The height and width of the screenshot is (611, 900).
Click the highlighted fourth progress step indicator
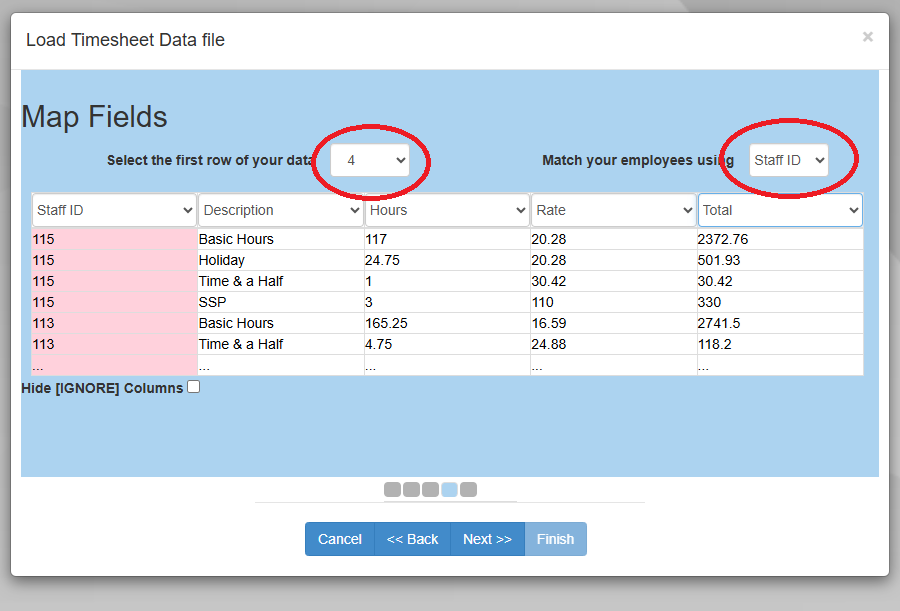point(450,489)
